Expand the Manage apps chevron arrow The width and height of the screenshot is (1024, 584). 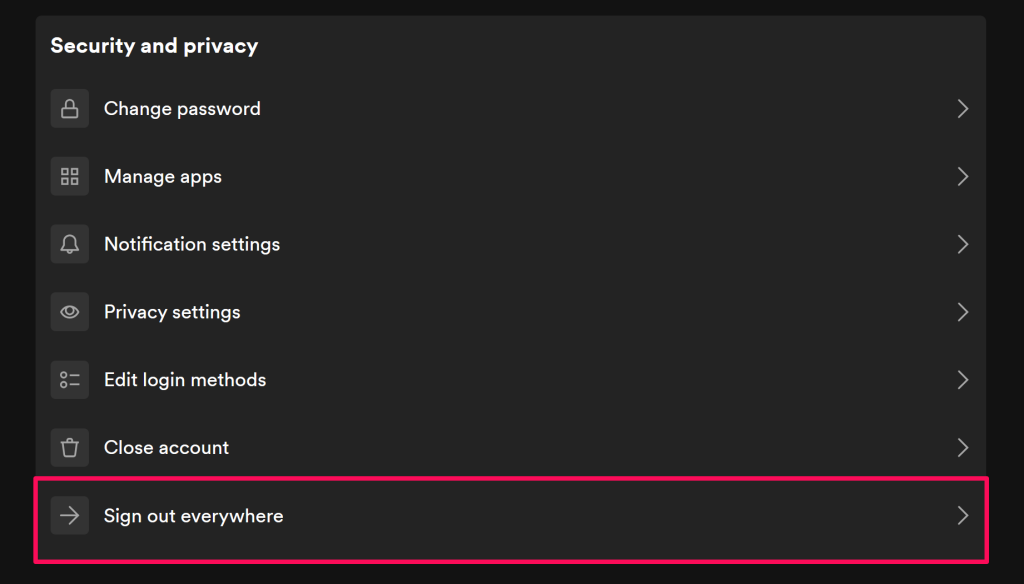(x=963, y=177)
